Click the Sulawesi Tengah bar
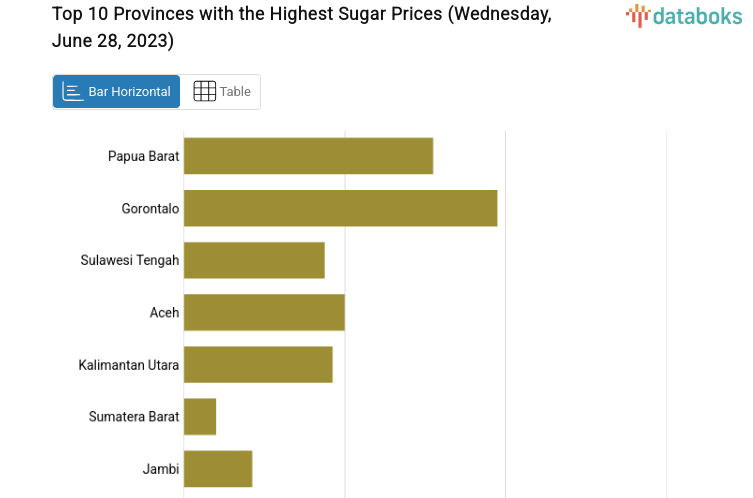753x498 pixels. point(254,260)
